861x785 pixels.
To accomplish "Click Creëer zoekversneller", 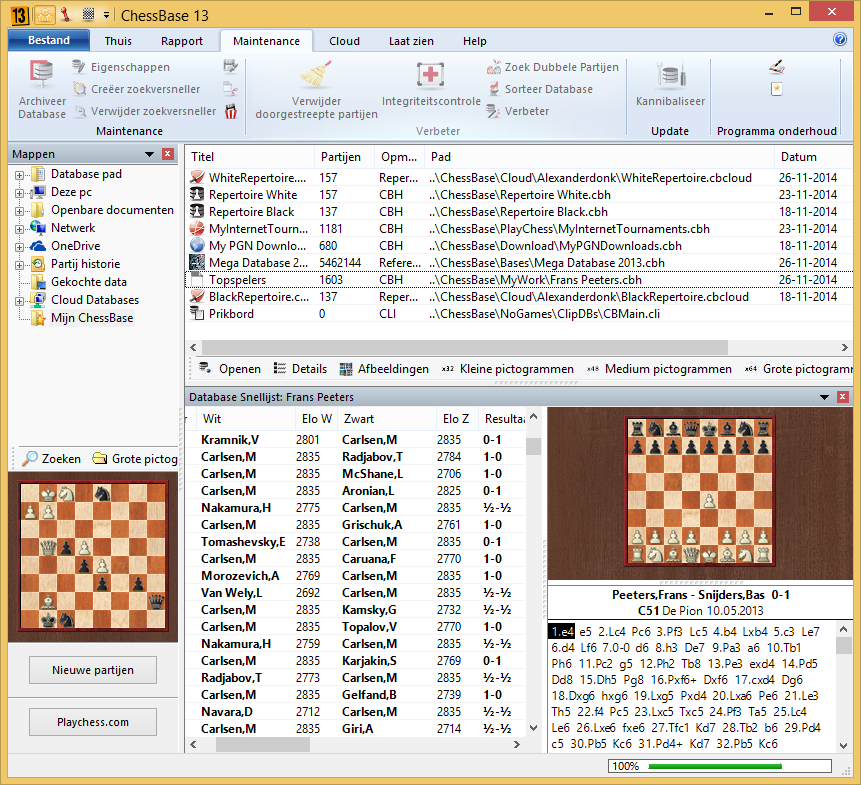I will [137, 89].
